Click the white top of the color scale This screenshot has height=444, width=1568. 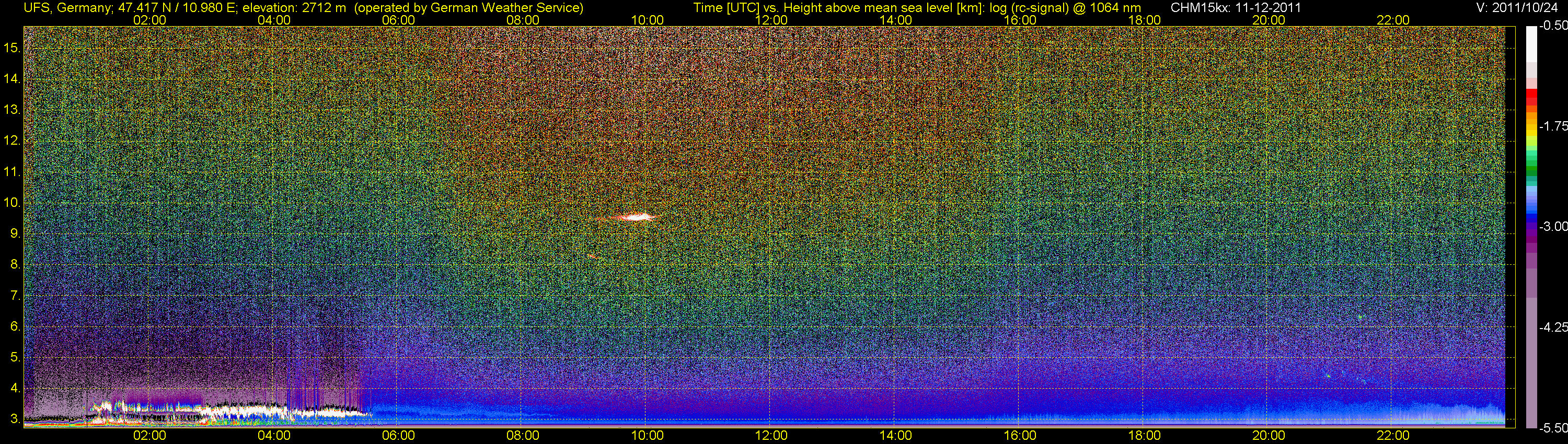pos(1531,43)
